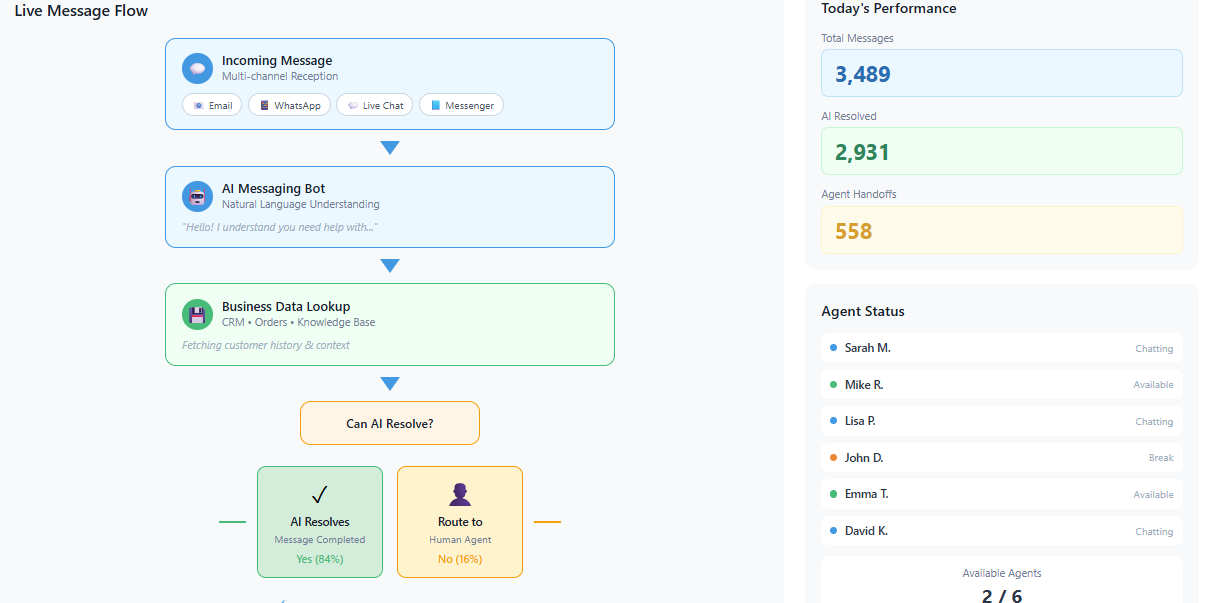
Task: Click the AI Messaging Bot robot icon
Action: [x=197, y=196]
